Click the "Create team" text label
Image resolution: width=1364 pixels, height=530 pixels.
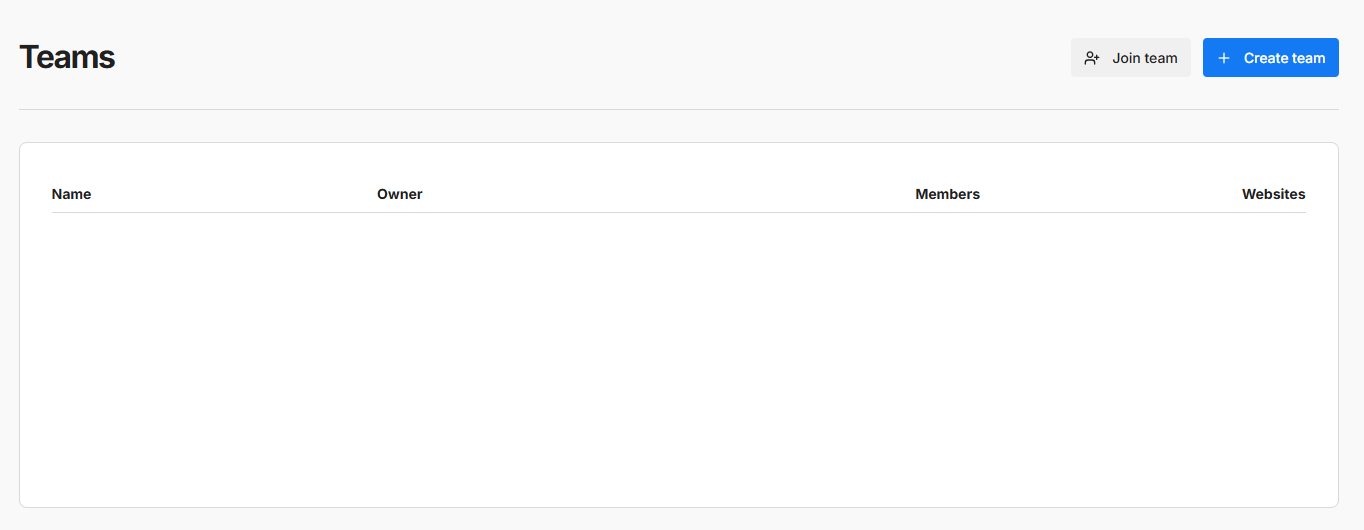[x=1284, y=58]
